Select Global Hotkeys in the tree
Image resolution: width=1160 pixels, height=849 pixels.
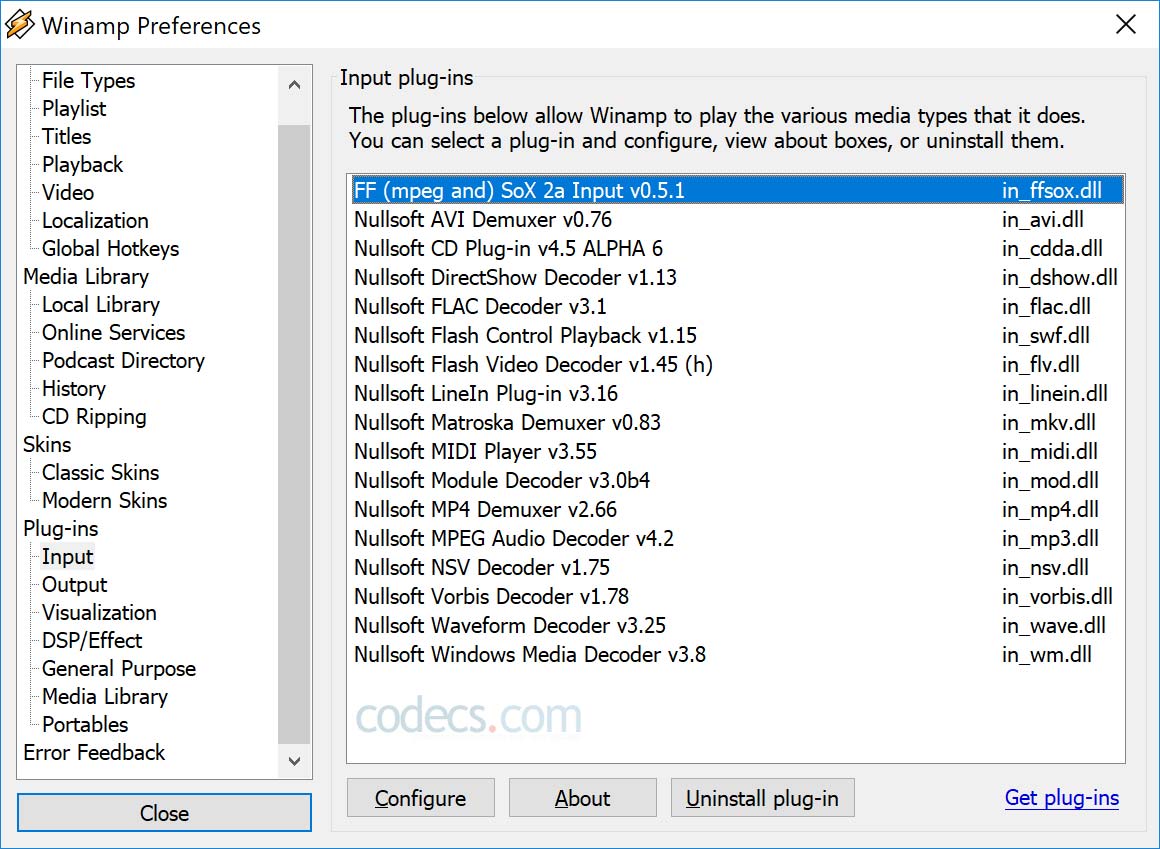click(111, 249)
